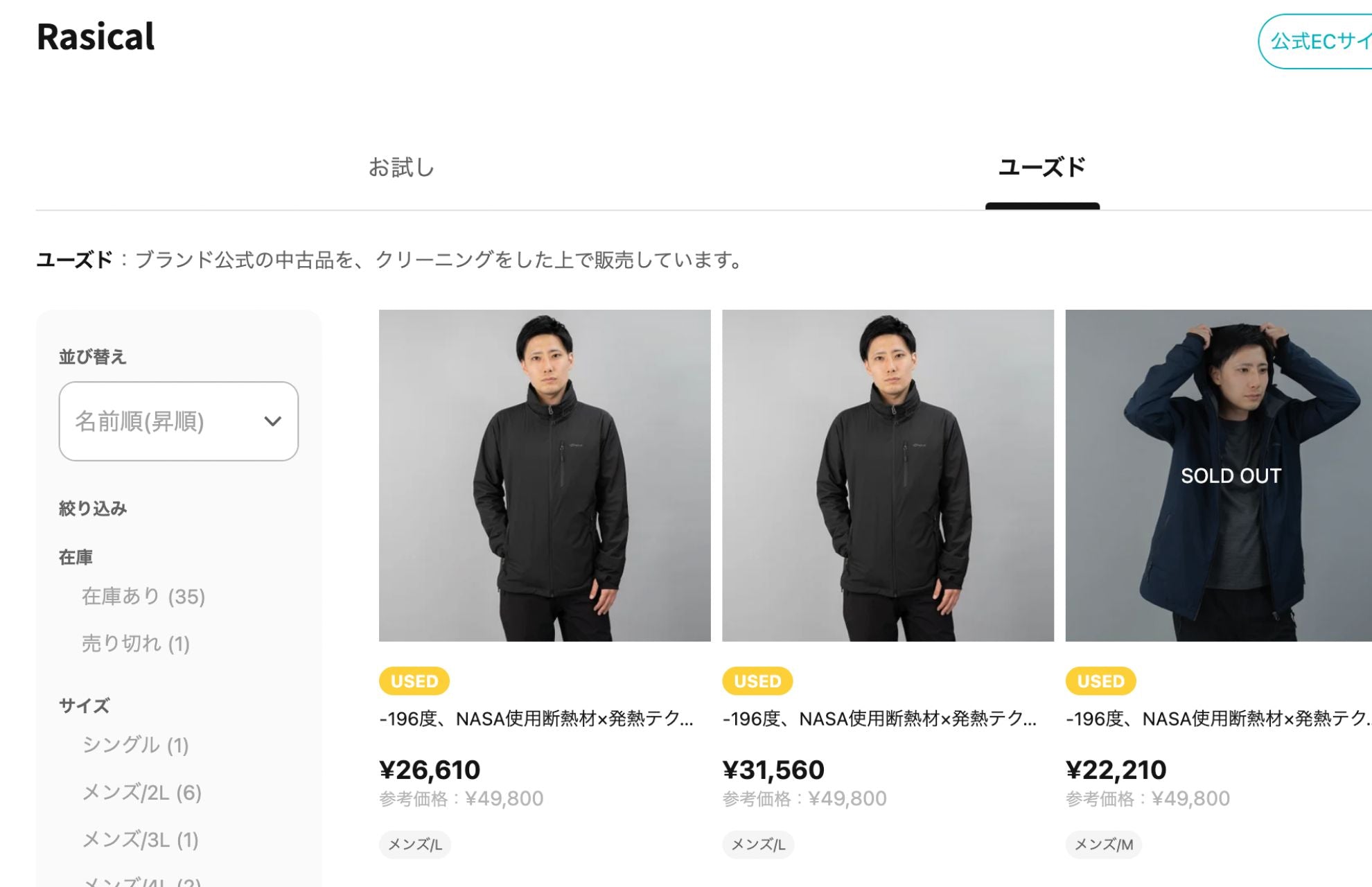Screen dimensions: 1372x887
Task: Filter by 在庫あり (35)
Action: 143,597
